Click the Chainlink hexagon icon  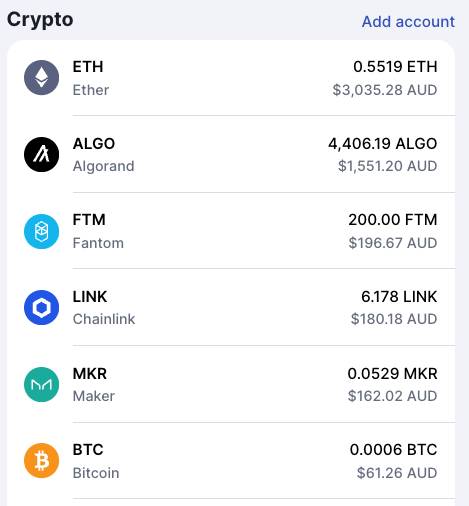(41, 307)
